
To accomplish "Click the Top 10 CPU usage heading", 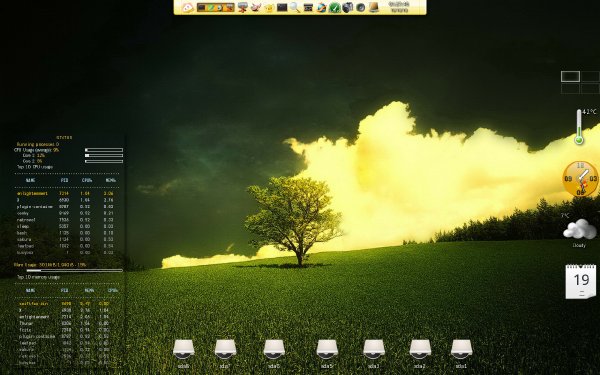I will pyautogui.click(x=35, y=167).
